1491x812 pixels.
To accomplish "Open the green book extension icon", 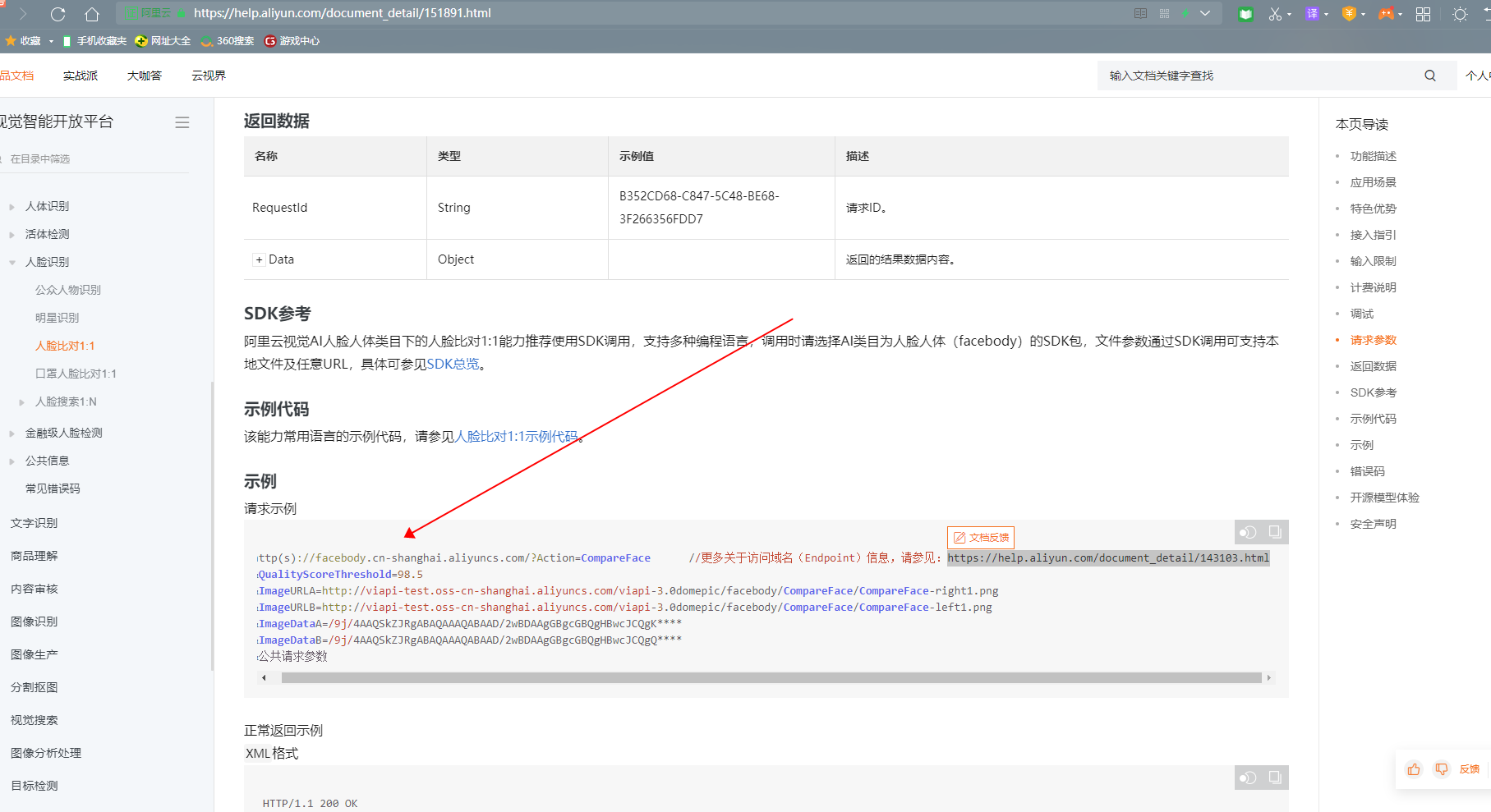I will [1245, 14].
